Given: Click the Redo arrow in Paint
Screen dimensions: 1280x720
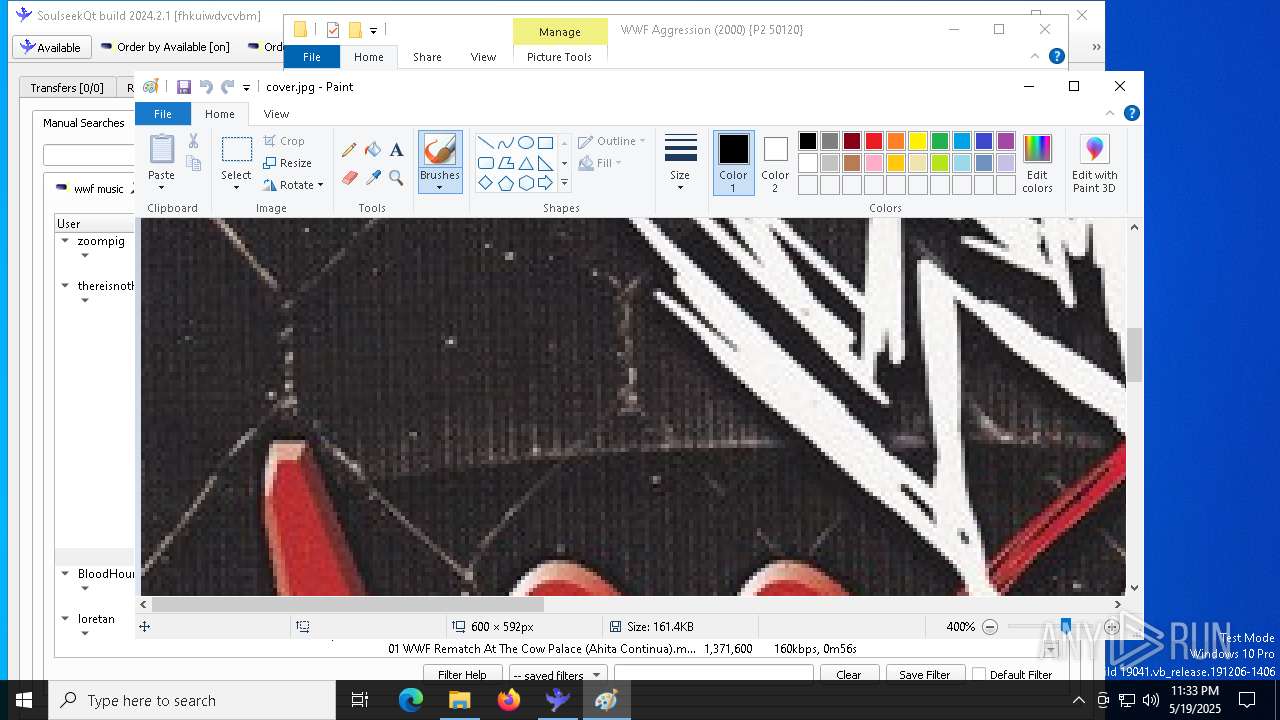Looking at the screenshot, I should [x=228, y=87].
